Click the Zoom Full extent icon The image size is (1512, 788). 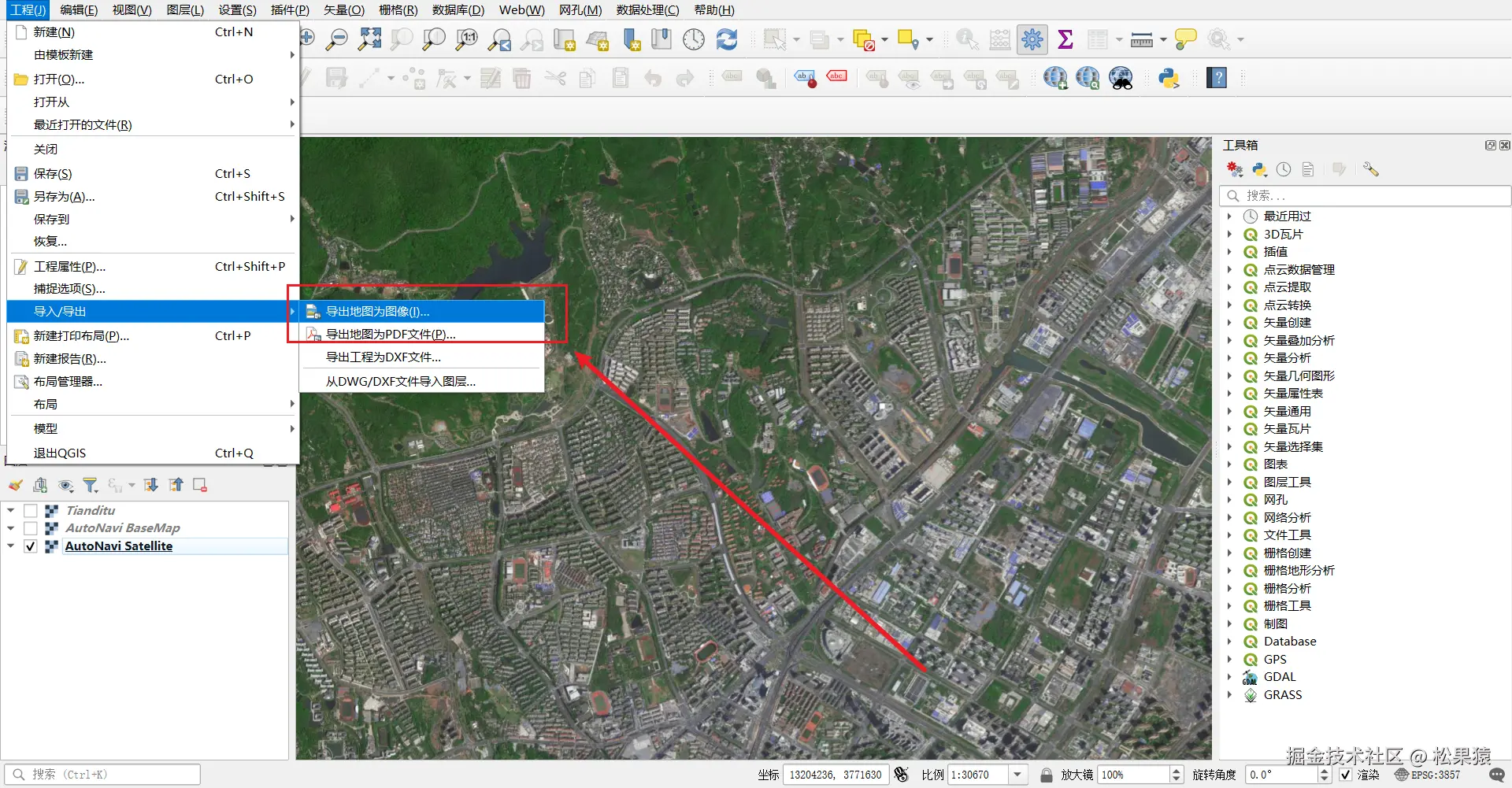click(x=369, y=39)
